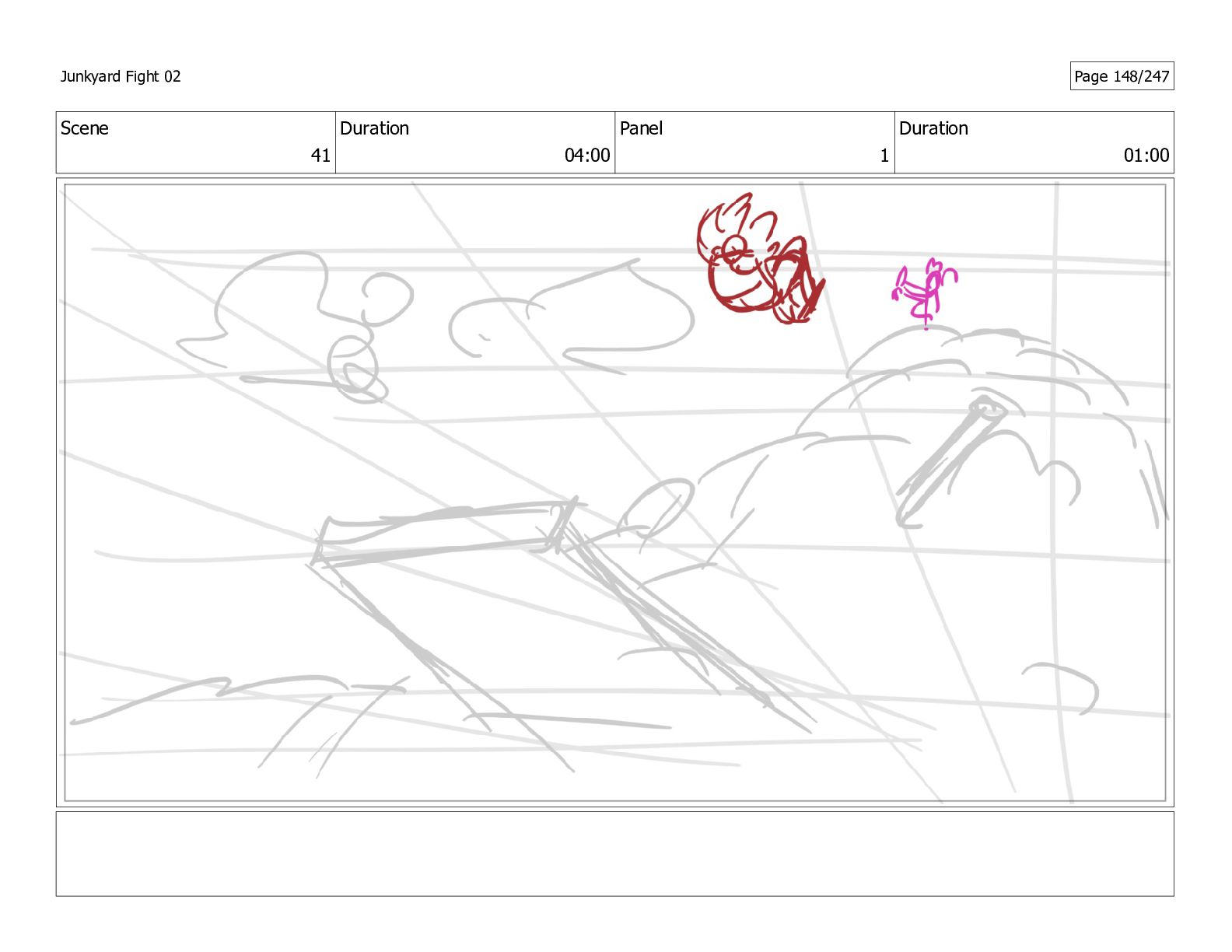The image size is (1232, 952).
Task: Click the 'Junkyard Fight 02' title text
Action: click(x=121, y=76)
